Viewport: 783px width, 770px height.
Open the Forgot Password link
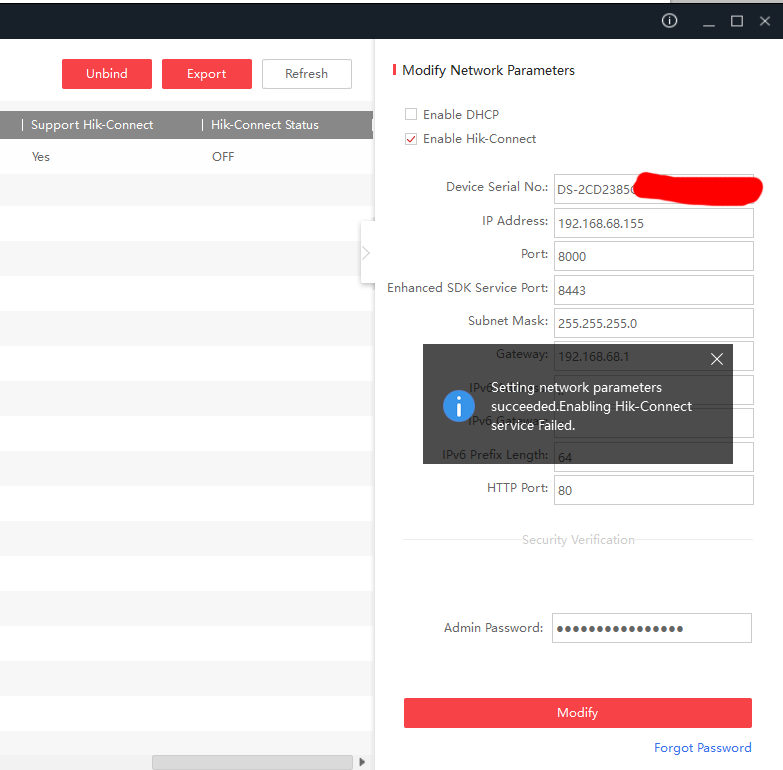coord(702,748)
